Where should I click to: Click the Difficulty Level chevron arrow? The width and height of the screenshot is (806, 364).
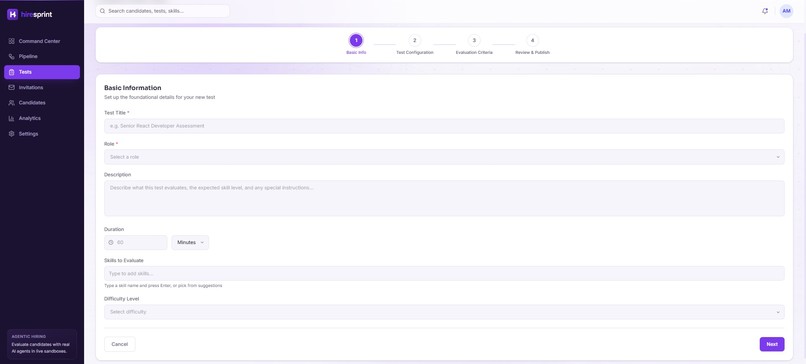[x=778, y=312]
